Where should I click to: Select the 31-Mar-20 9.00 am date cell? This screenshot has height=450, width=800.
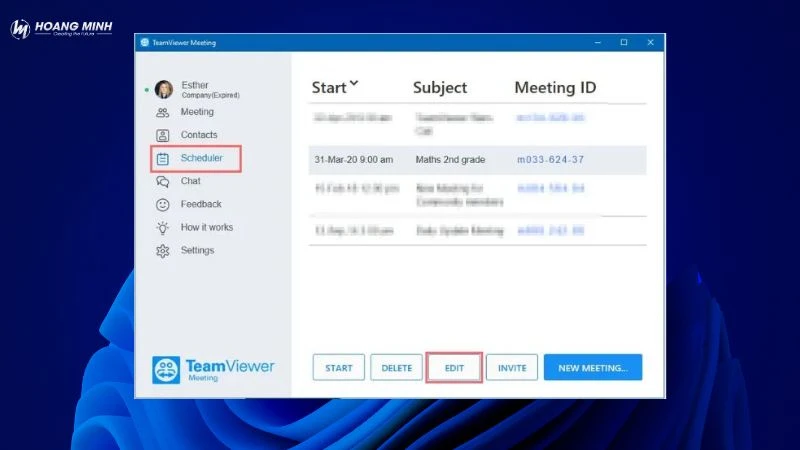[x=354, y=160]
